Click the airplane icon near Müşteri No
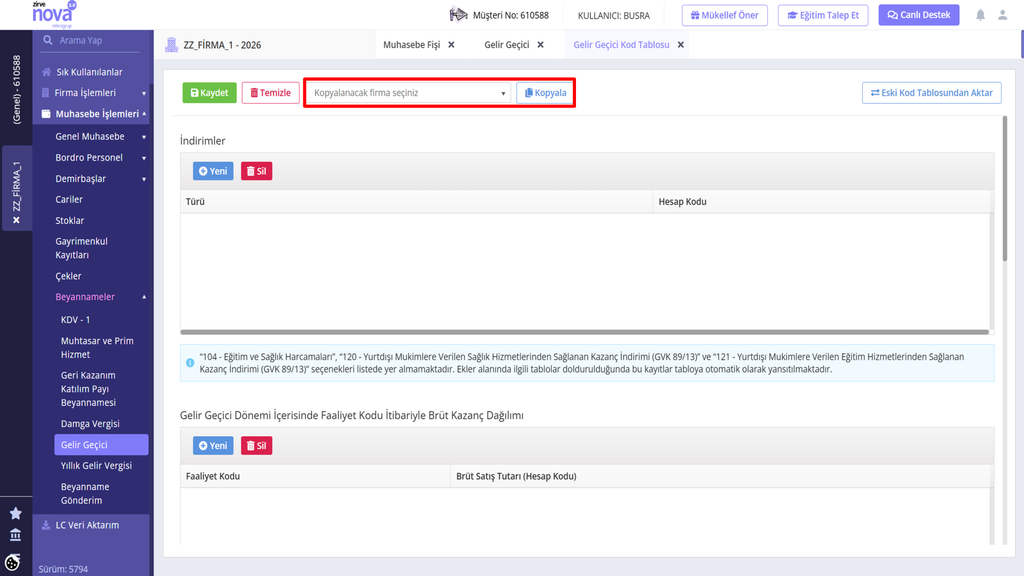 458,14
